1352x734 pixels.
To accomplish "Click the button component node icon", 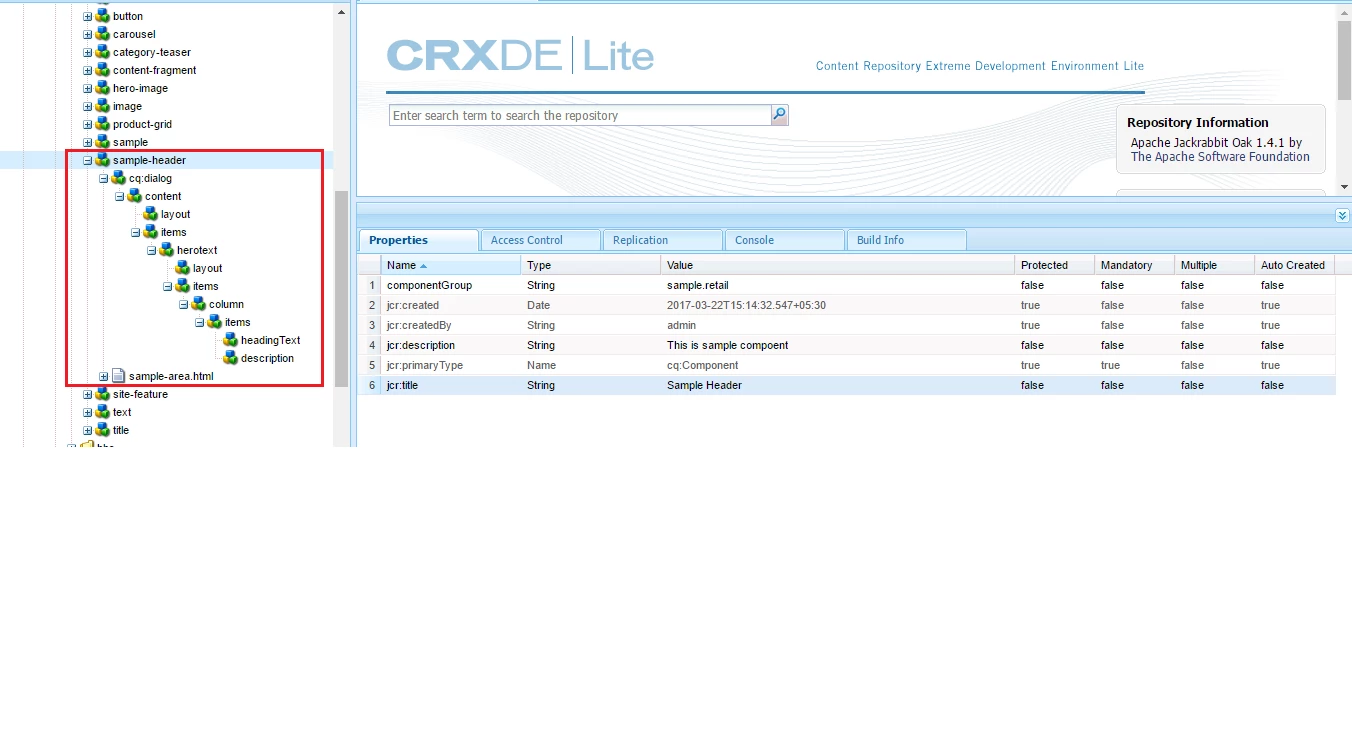I will (102, 16).
